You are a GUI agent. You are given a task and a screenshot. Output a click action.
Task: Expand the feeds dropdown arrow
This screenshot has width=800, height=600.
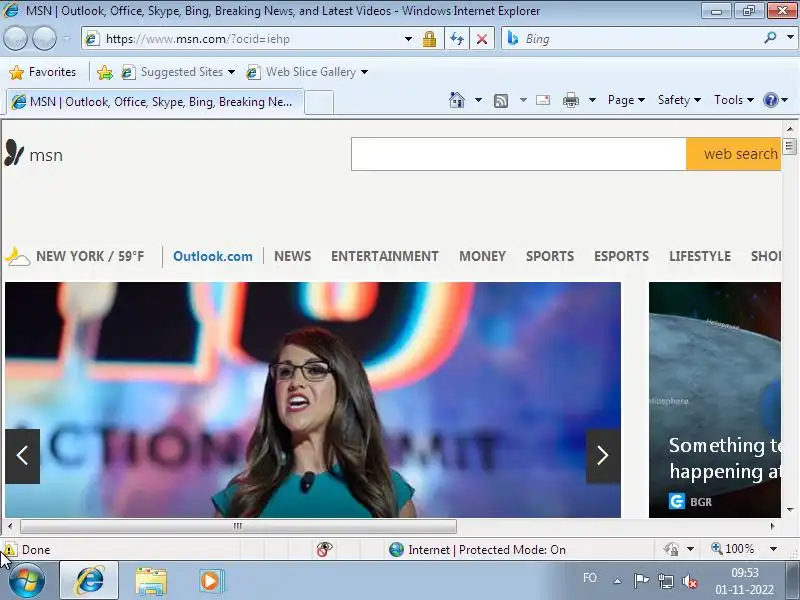click(x=523, y=100)
